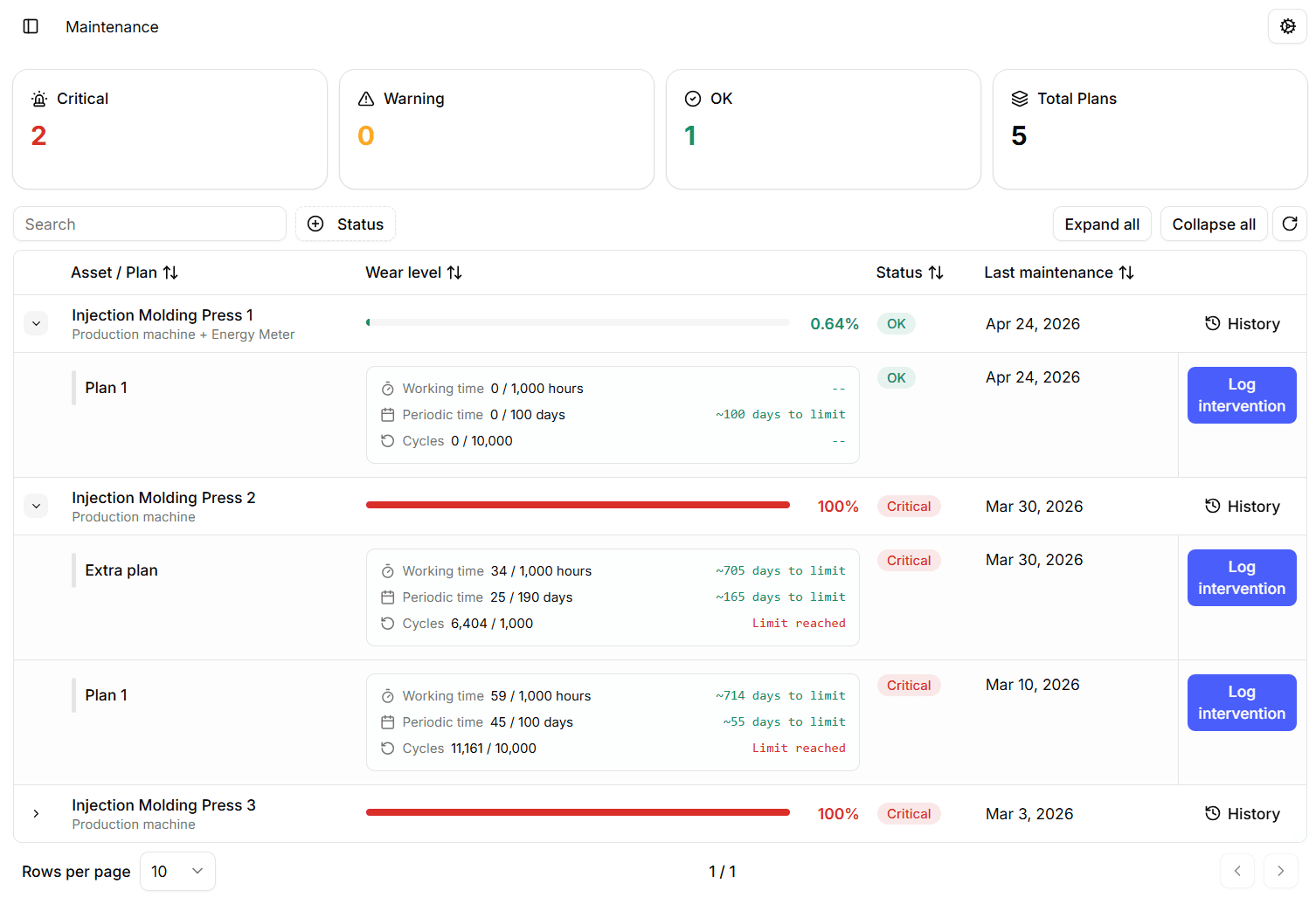Click the Critical summary card

(170, 129)
